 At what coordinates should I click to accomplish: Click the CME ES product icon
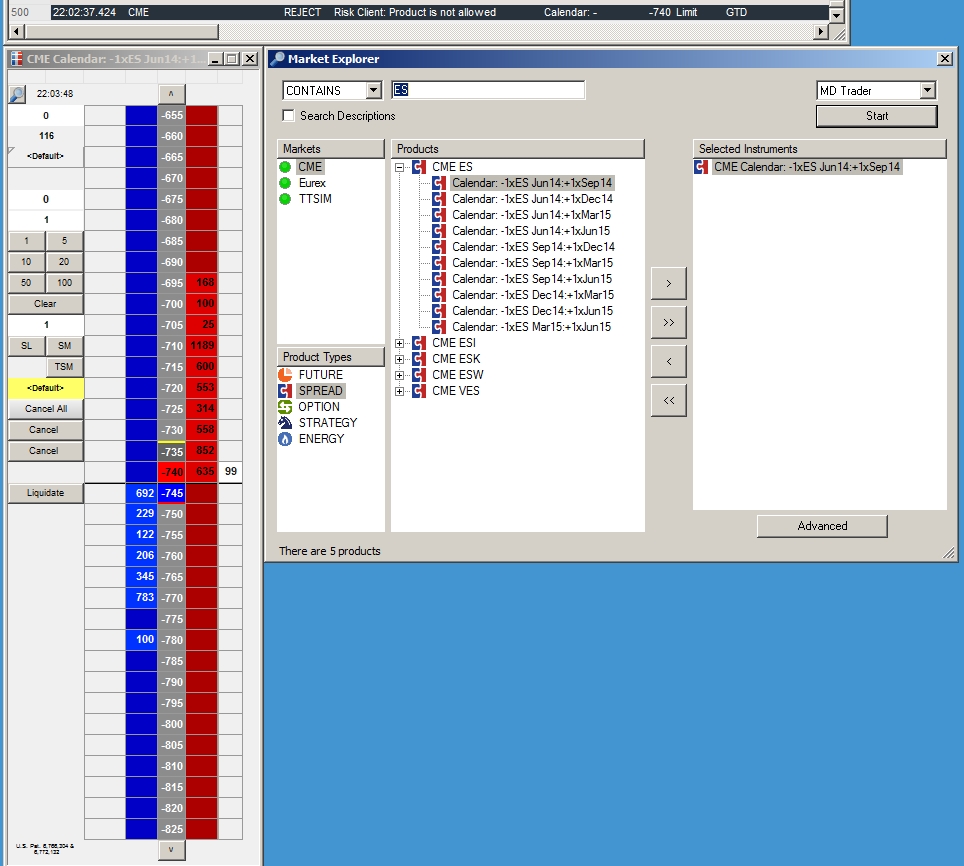[x=419, y=167]
